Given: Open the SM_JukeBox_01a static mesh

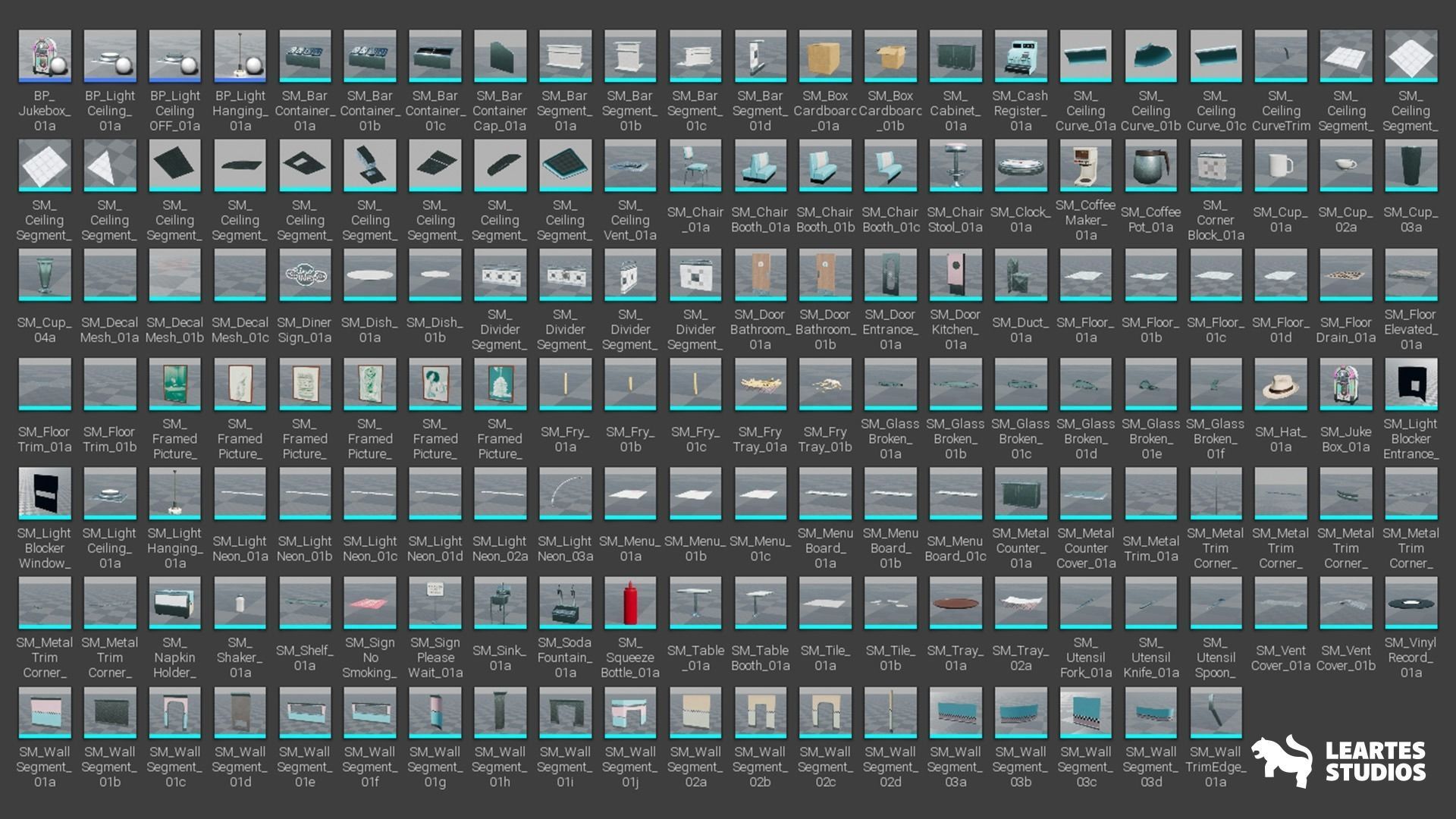Looking at the screenshot, I should click(x=1346, y=384).
